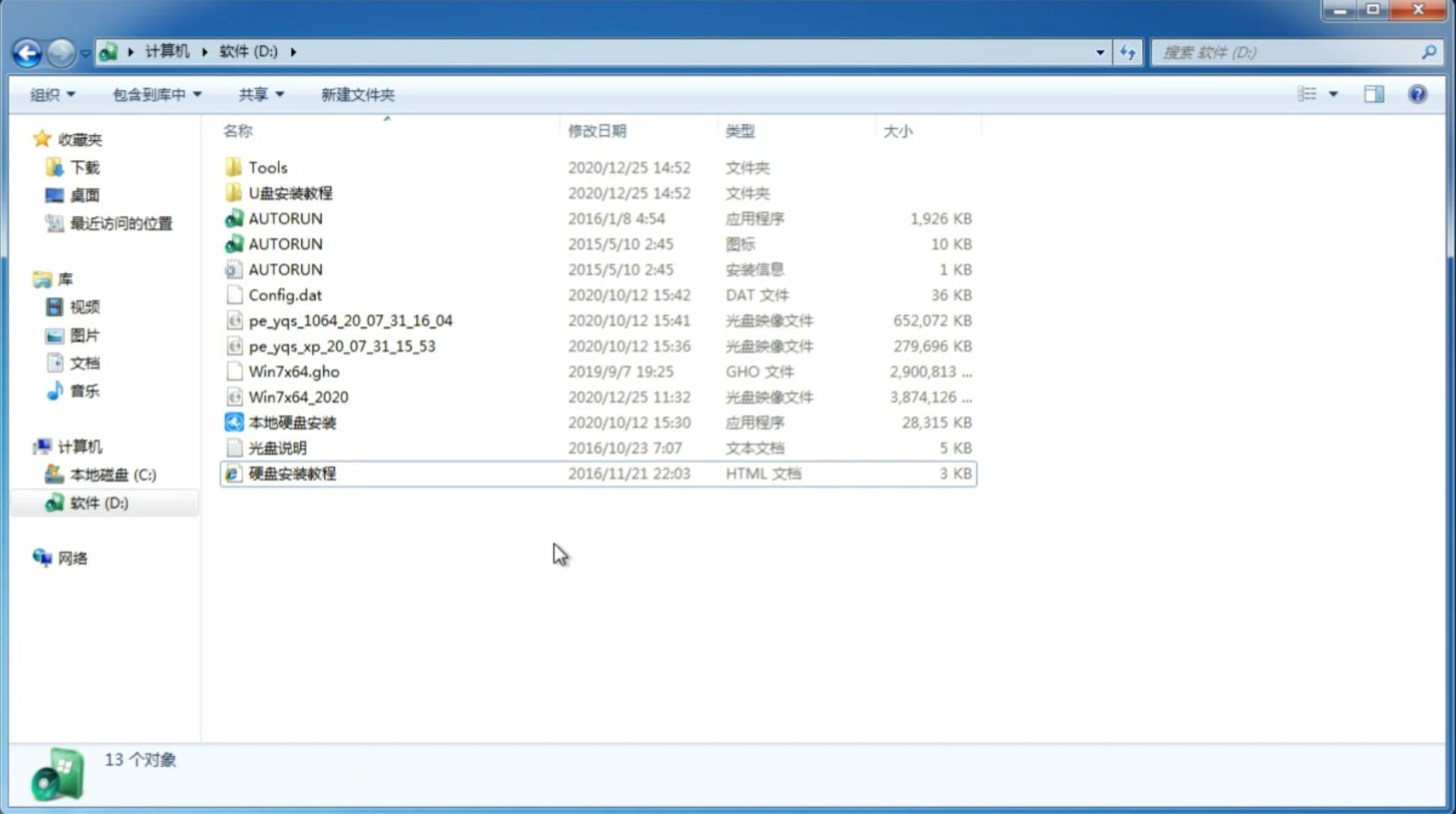The width and height of the screenshot is (1456, 814).
Task: Select 软件 (D:) drive in sidebar
Action: [x=98, y=503]
